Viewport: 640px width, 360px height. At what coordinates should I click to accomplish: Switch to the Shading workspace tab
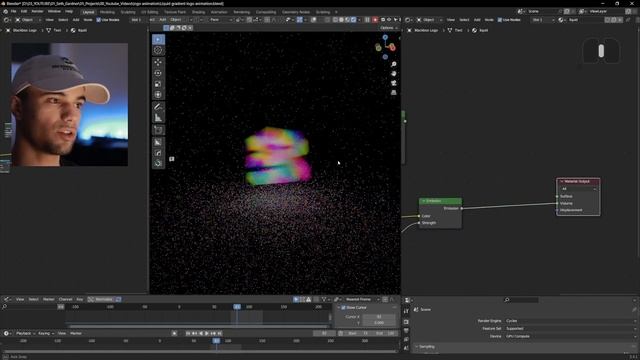(x=198, y=12)
